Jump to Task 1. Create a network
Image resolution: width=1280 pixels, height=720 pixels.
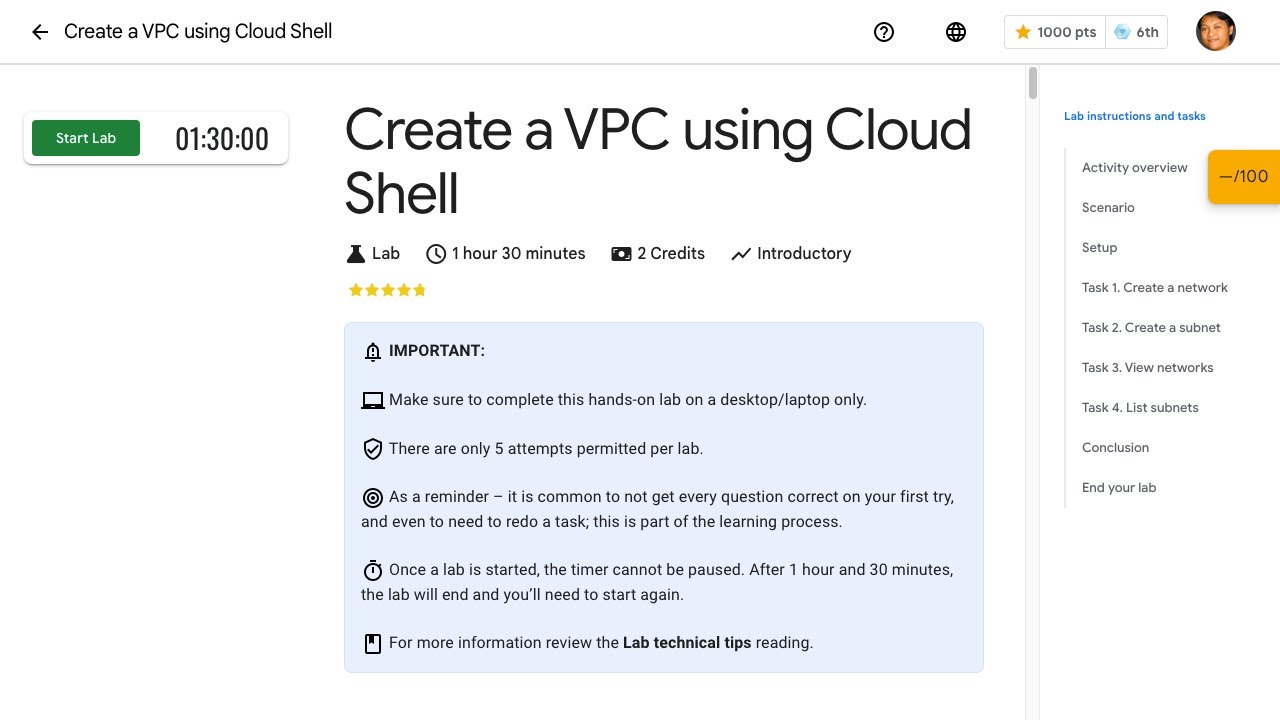pyautogui.click(x=1154, y=288)
